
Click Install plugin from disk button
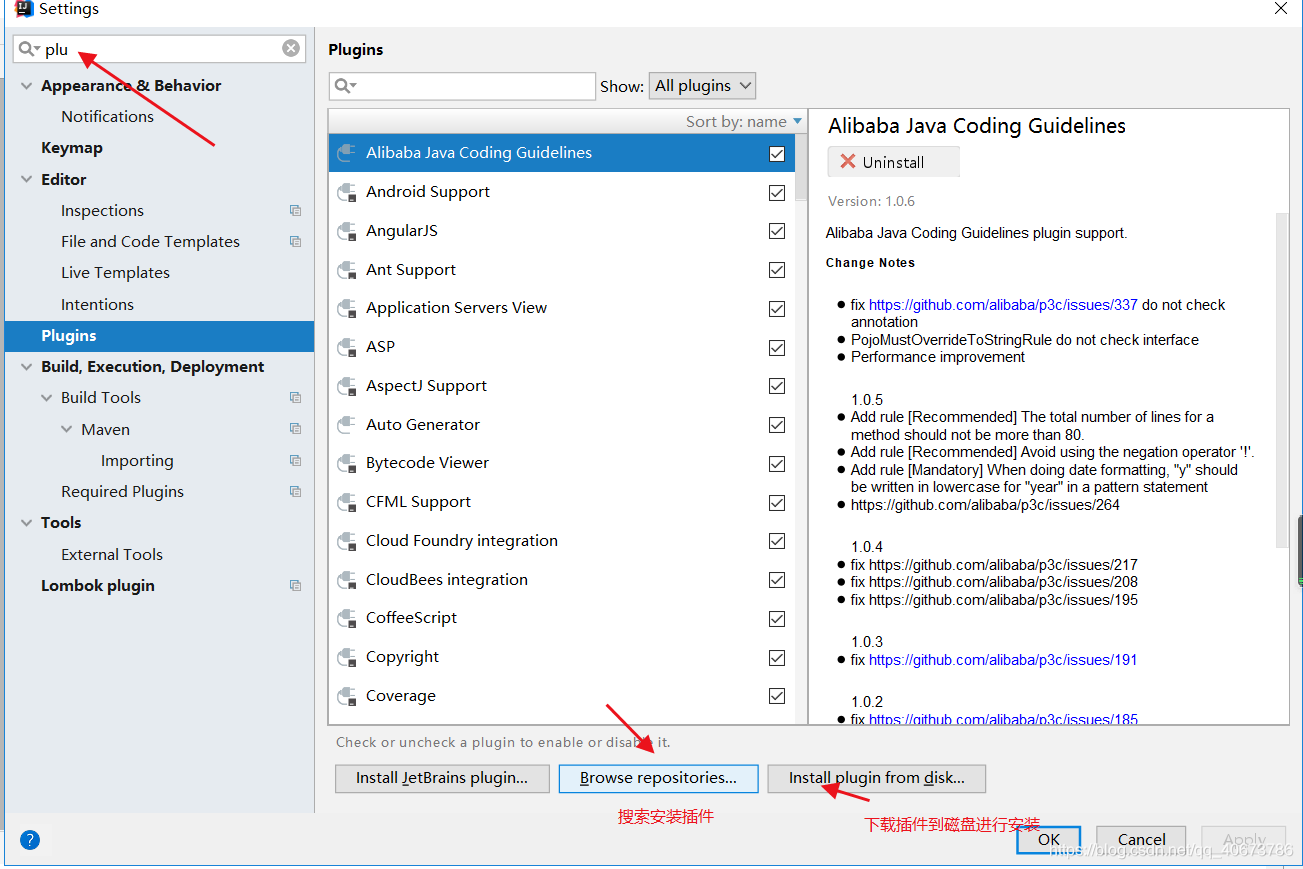877,778
